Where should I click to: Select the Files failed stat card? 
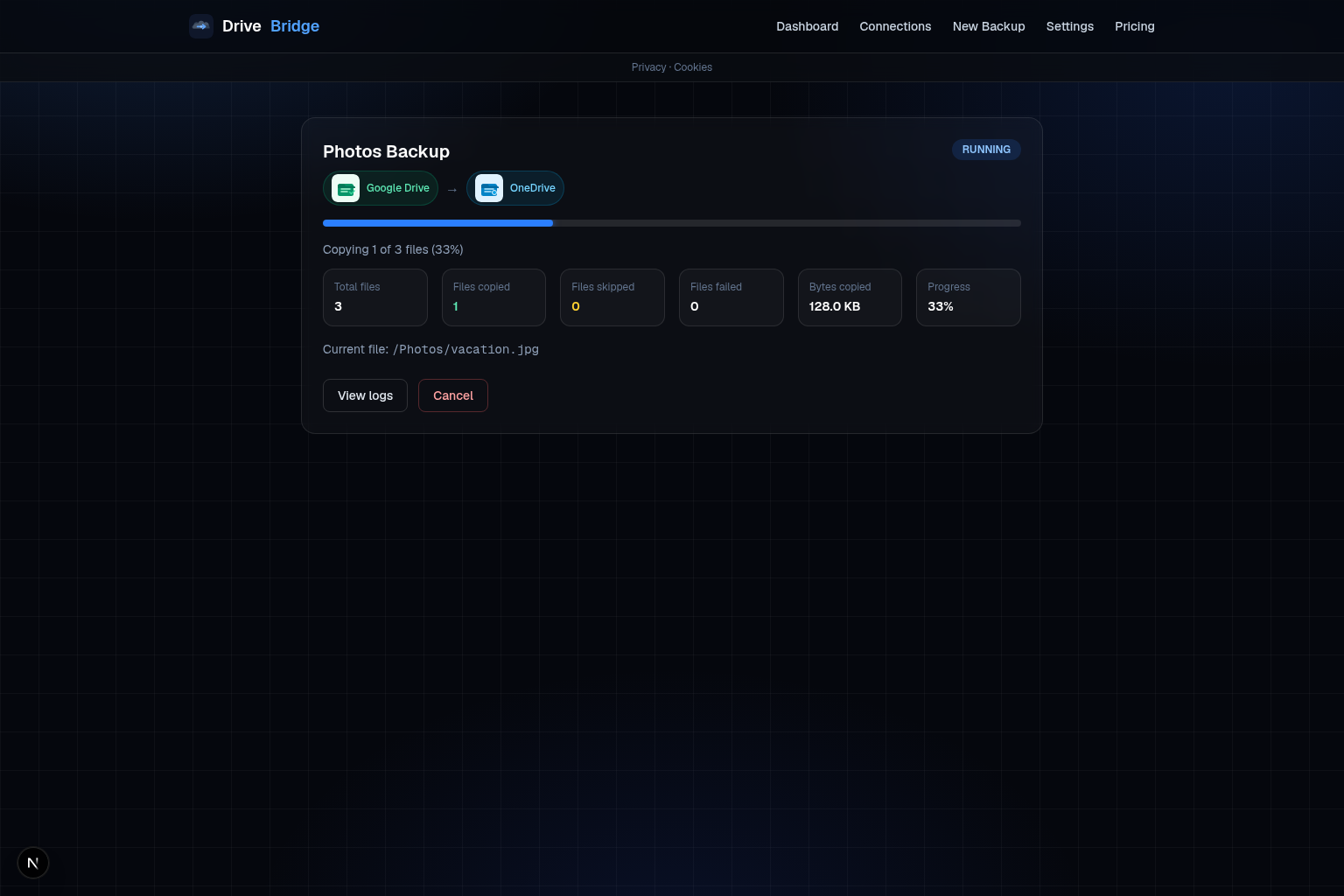point(731,297)
